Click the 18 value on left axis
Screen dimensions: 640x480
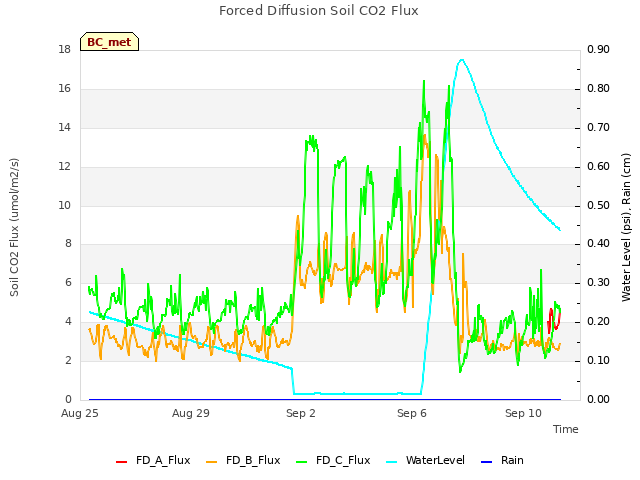[x=65, y=50]
